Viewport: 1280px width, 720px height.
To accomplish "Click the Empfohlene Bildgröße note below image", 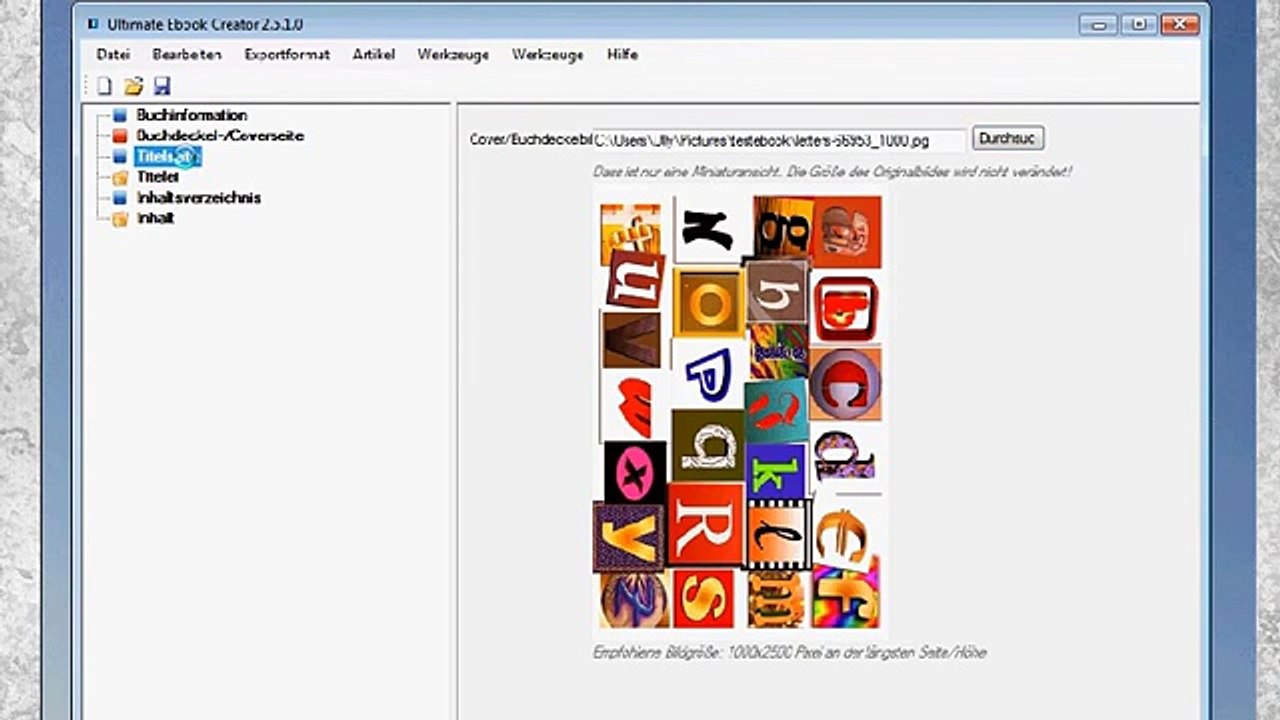I will click(x=789, y=652).
